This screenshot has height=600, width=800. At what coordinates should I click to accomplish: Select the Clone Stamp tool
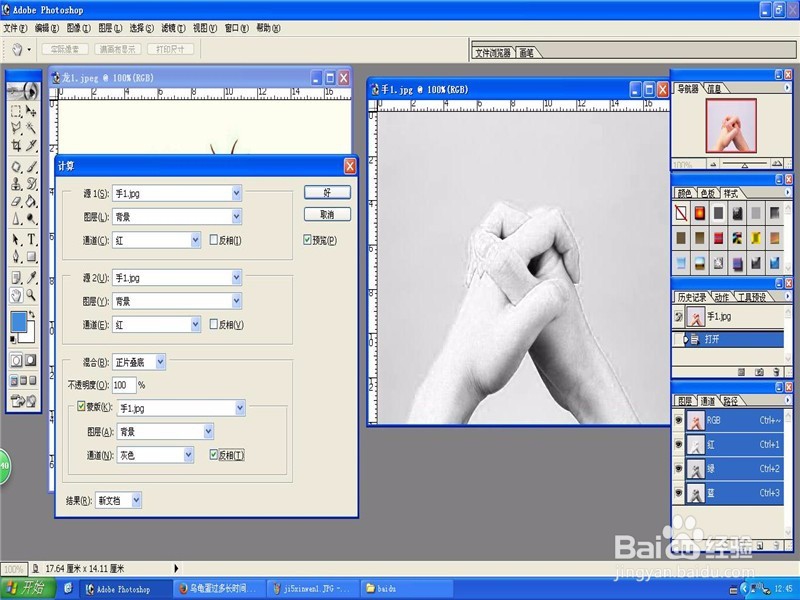point(16,184)
